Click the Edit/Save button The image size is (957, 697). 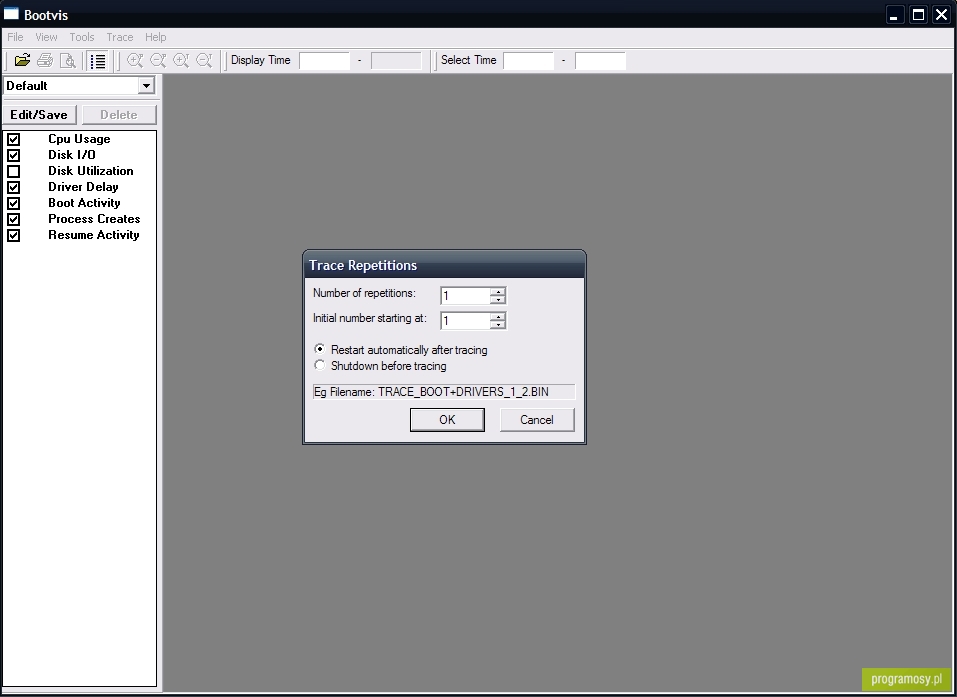click(x=39, y=115)
